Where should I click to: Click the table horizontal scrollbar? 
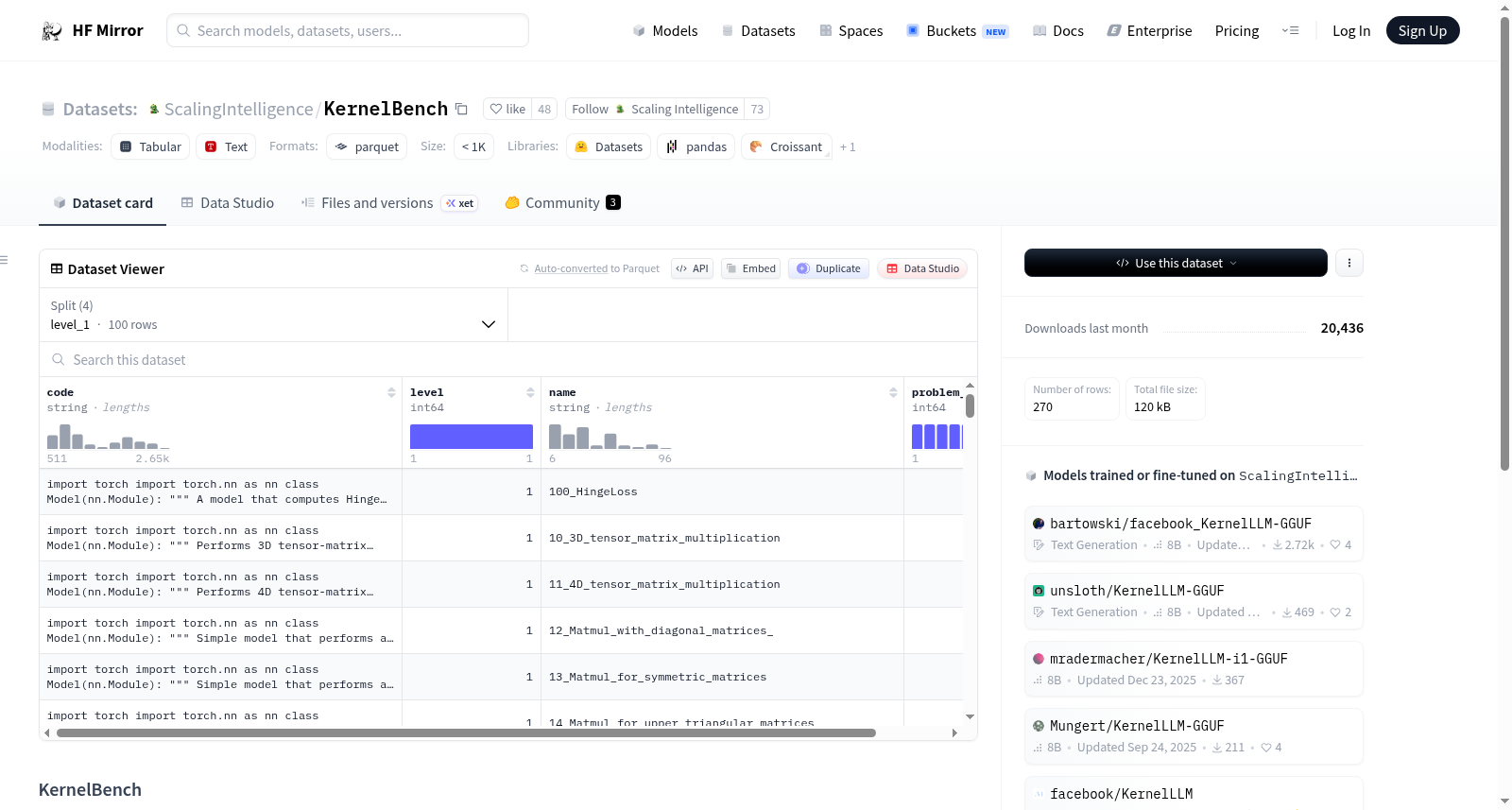[x=466, y=732]
